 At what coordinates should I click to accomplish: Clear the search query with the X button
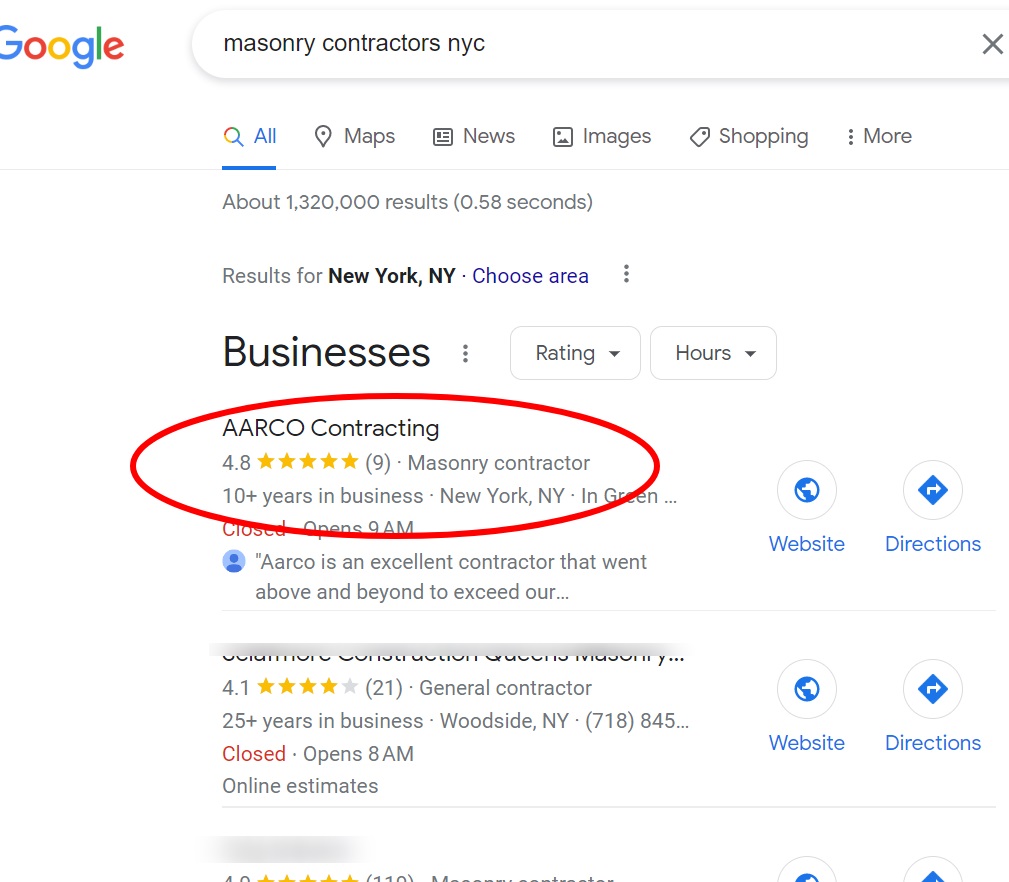[992, 44]
